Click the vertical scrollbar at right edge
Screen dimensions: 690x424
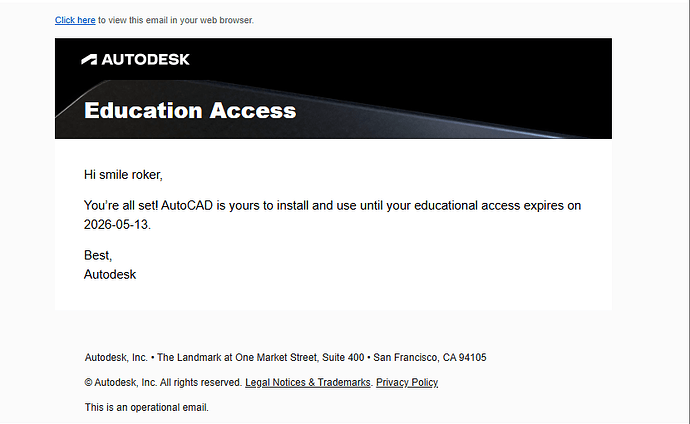pos(688,212)
